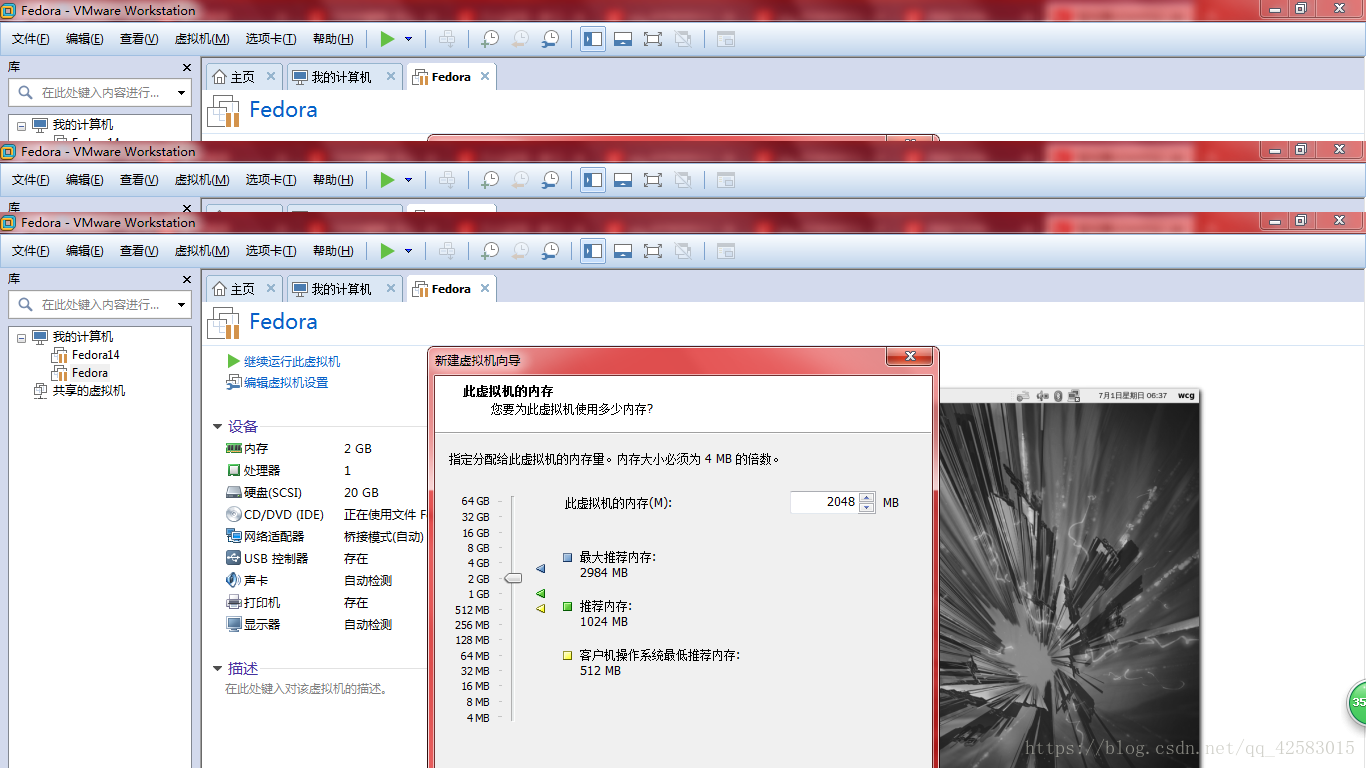Click the yellow minimum memory marker

tap(541, 608)
